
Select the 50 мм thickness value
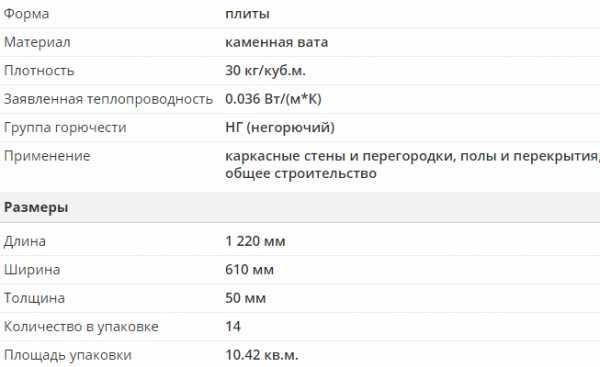coord(245,298)
